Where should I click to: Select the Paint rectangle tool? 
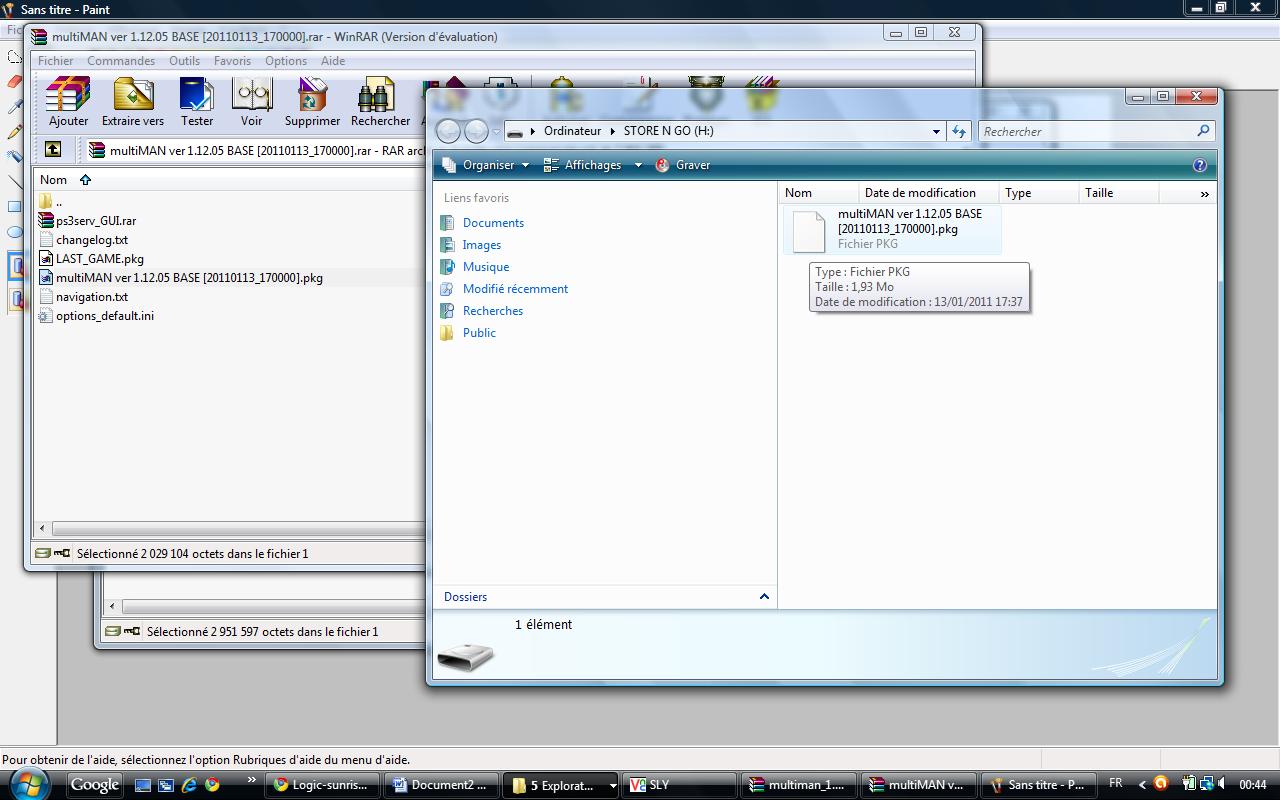click(x=14, y=207)
